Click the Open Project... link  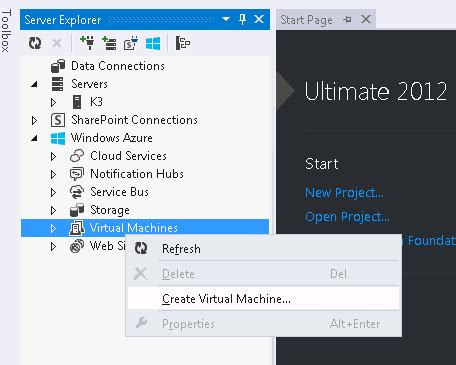[347, 217]
